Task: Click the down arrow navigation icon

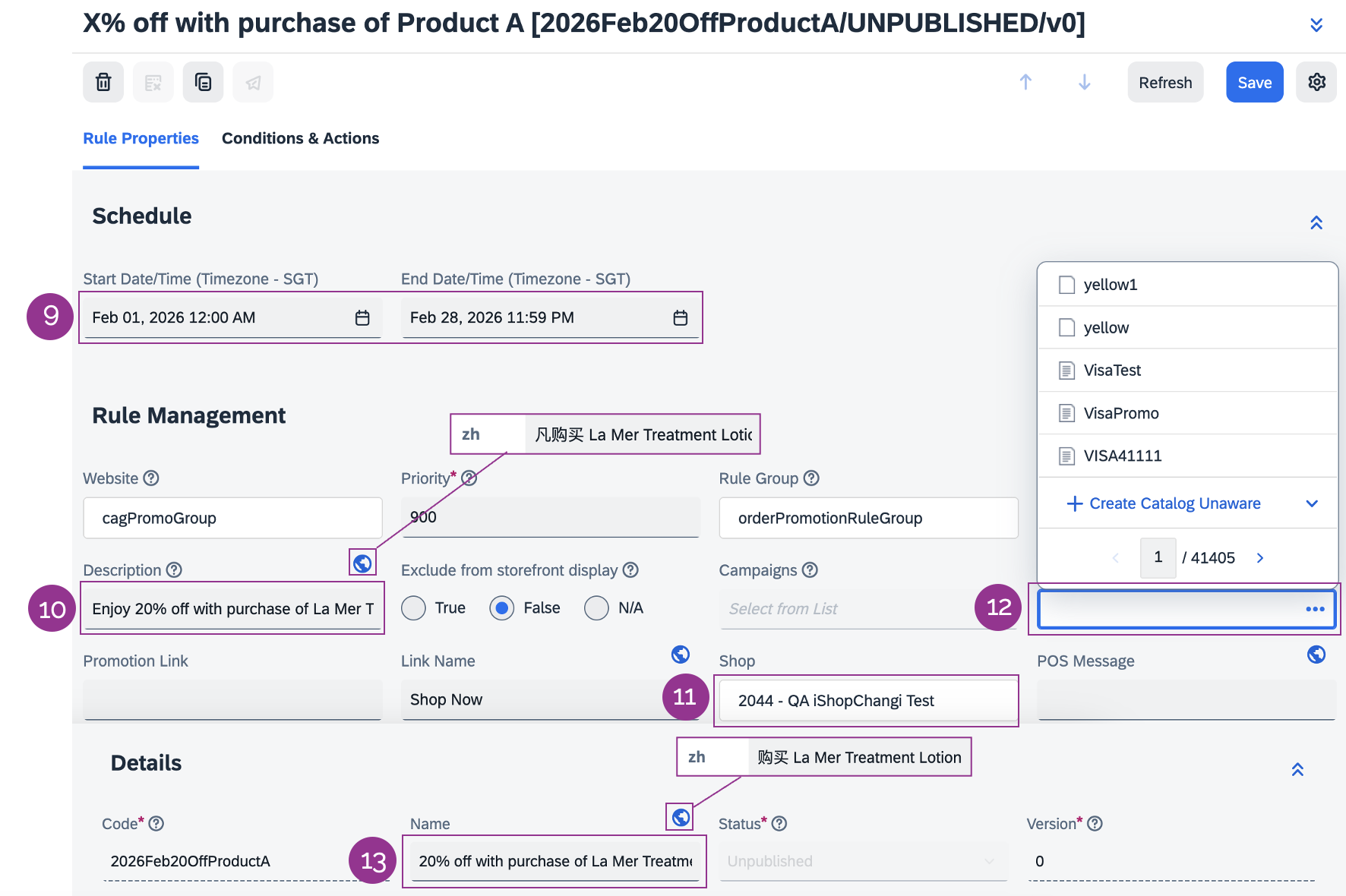Action: click(1084, 82)
